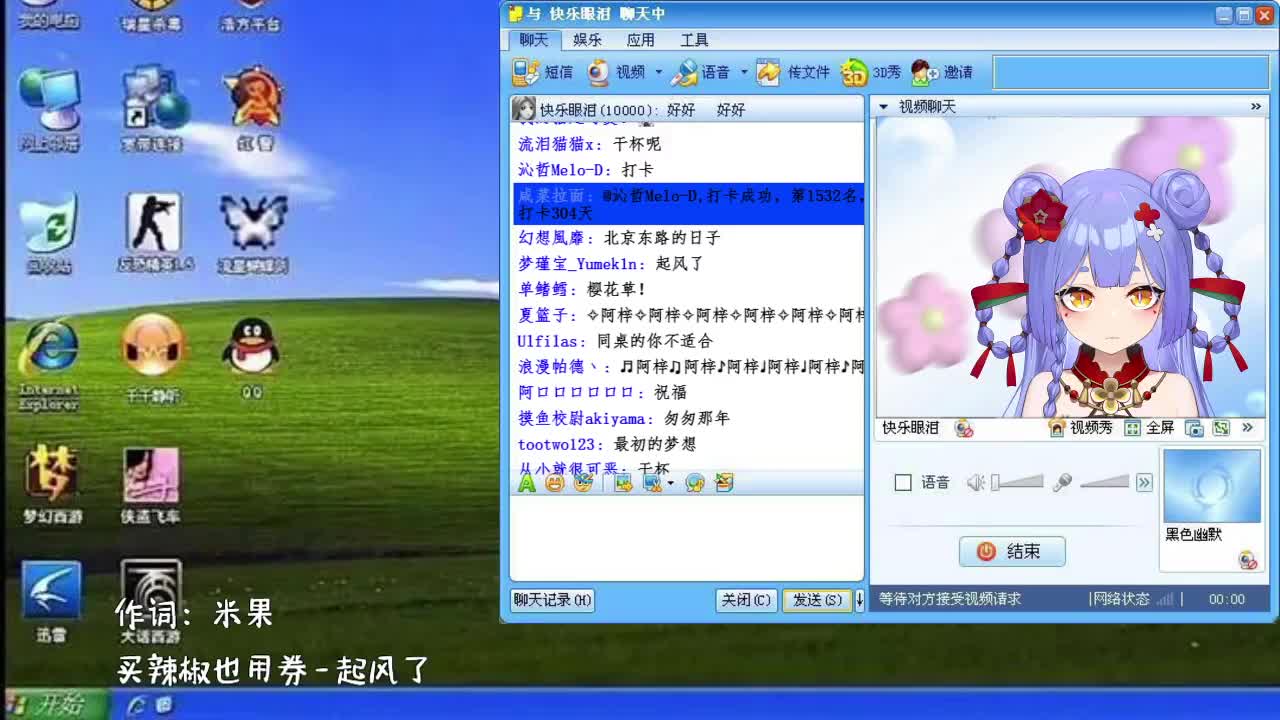Image resolution: width=1280 pixels, height=720 pixels.
Task: End the video call with 结束
Action: pyautogui.click(x=1012, y=551)
